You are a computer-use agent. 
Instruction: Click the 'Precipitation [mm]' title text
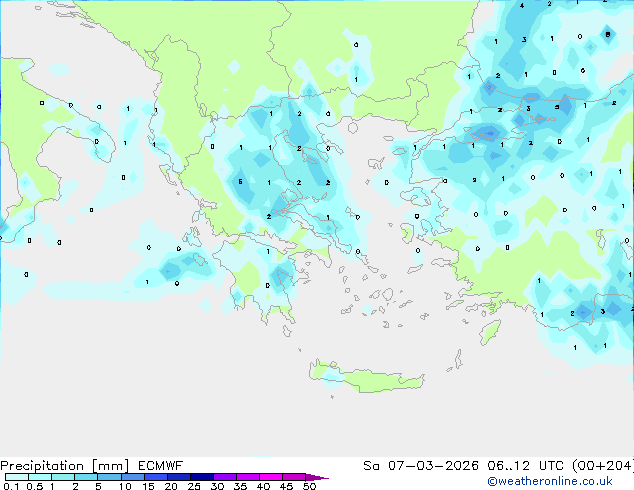tap(64, 466)
